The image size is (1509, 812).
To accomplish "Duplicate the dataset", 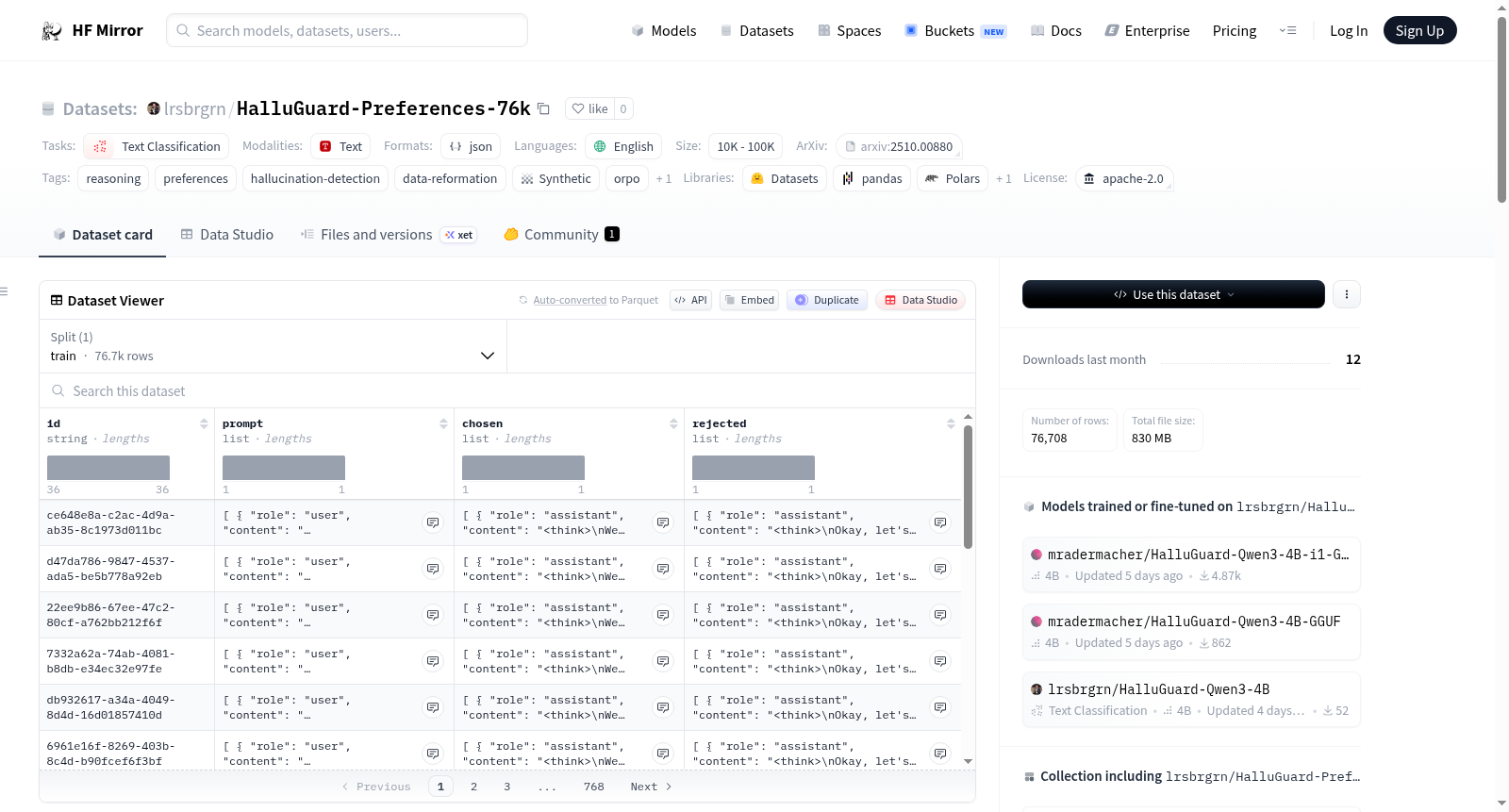I will (x=827, y=300).
